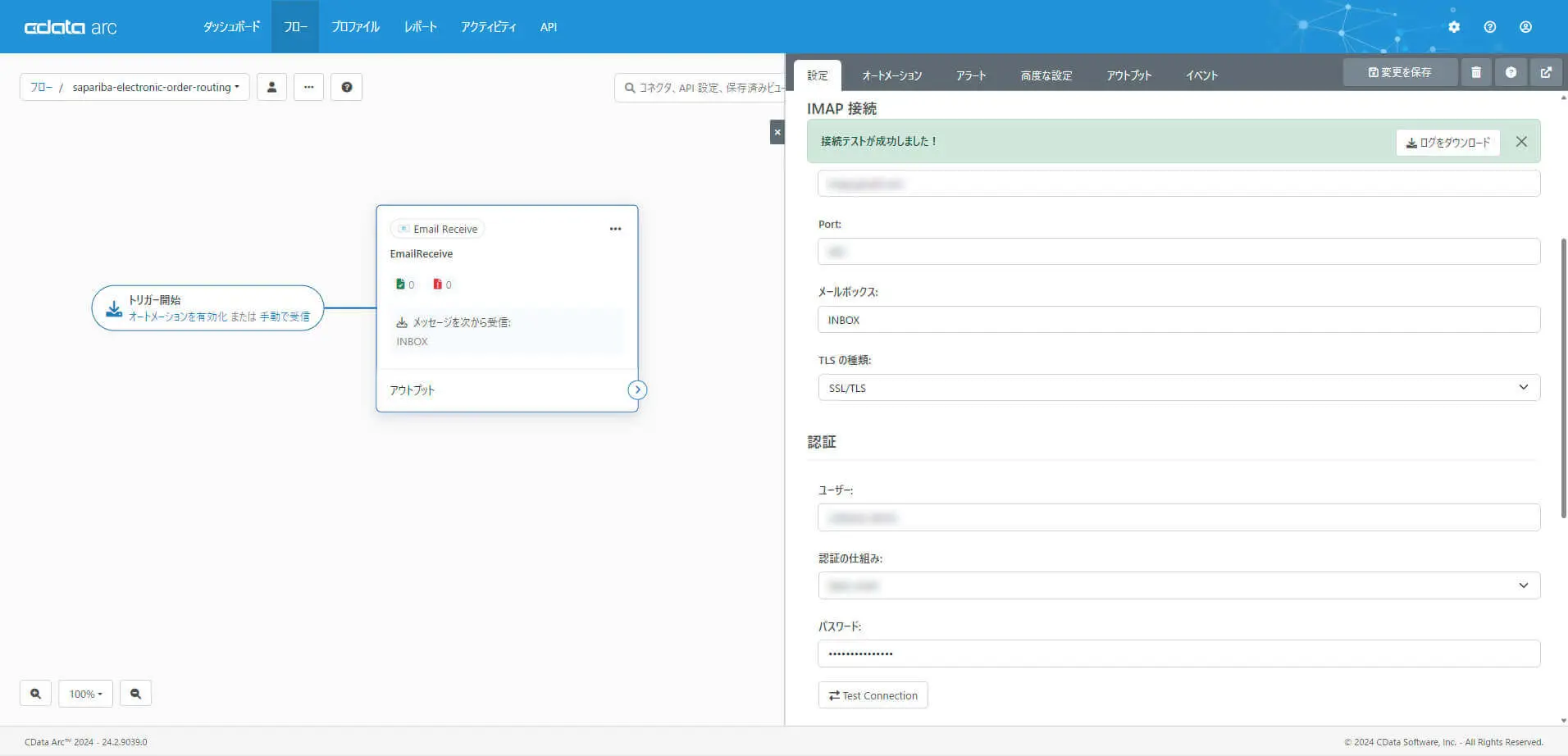
Task: Click the CData Arc logo
Action: (71, 27)
